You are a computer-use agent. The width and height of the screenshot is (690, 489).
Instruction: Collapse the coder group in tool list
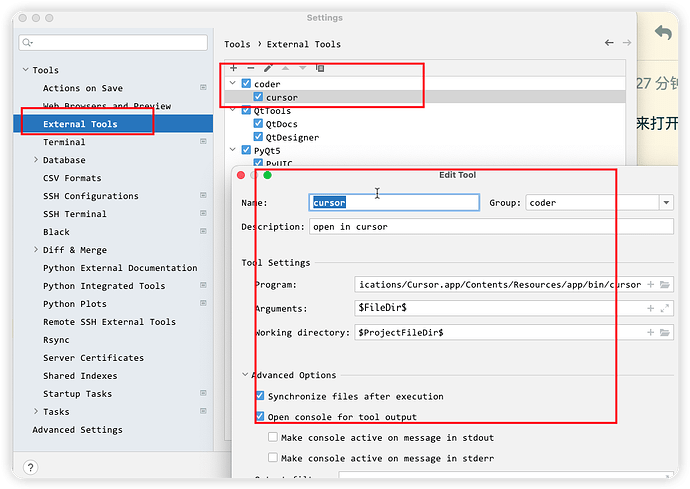click(233, 83)
